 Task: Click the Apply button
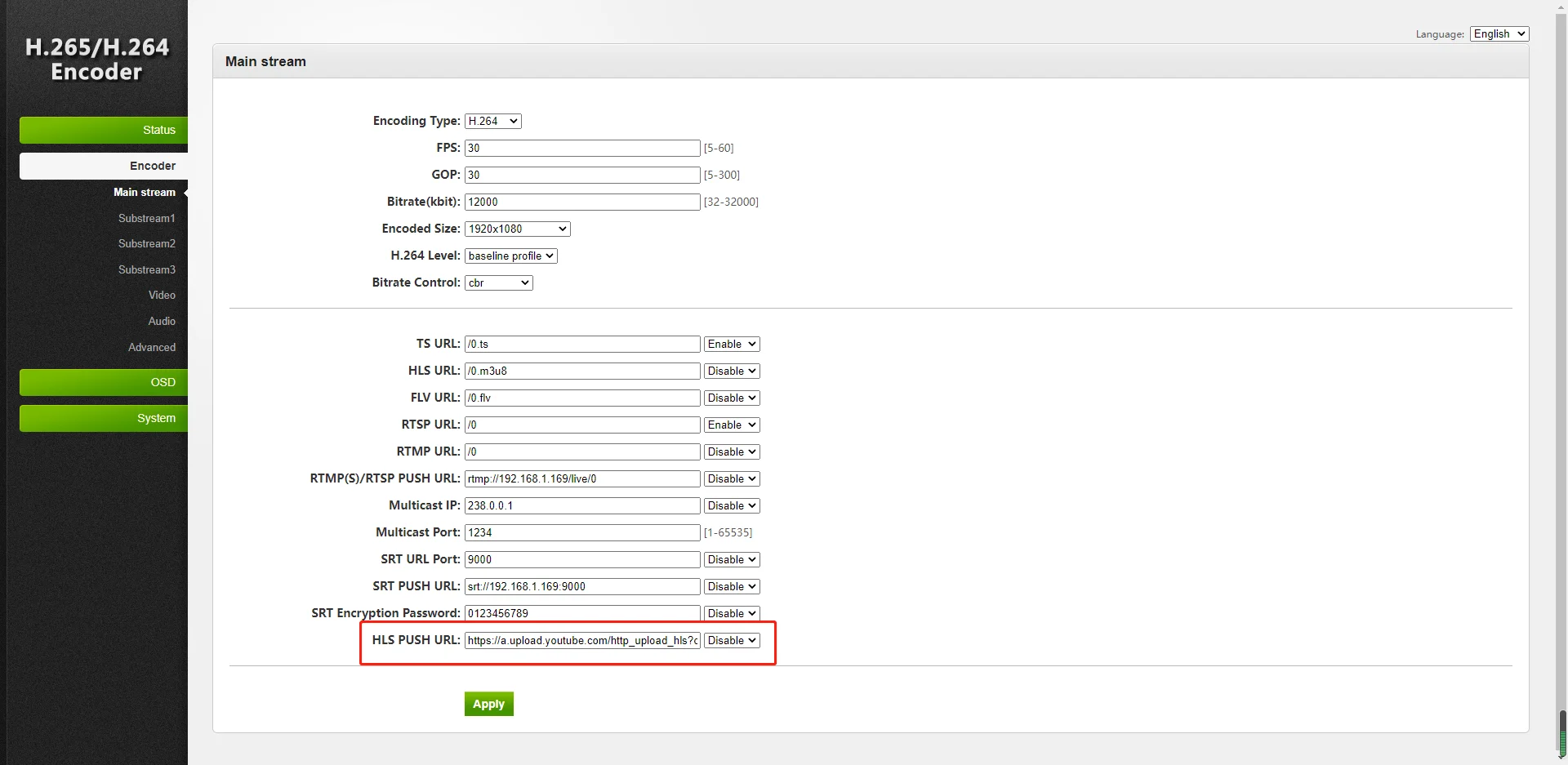[x=489, y=704]
